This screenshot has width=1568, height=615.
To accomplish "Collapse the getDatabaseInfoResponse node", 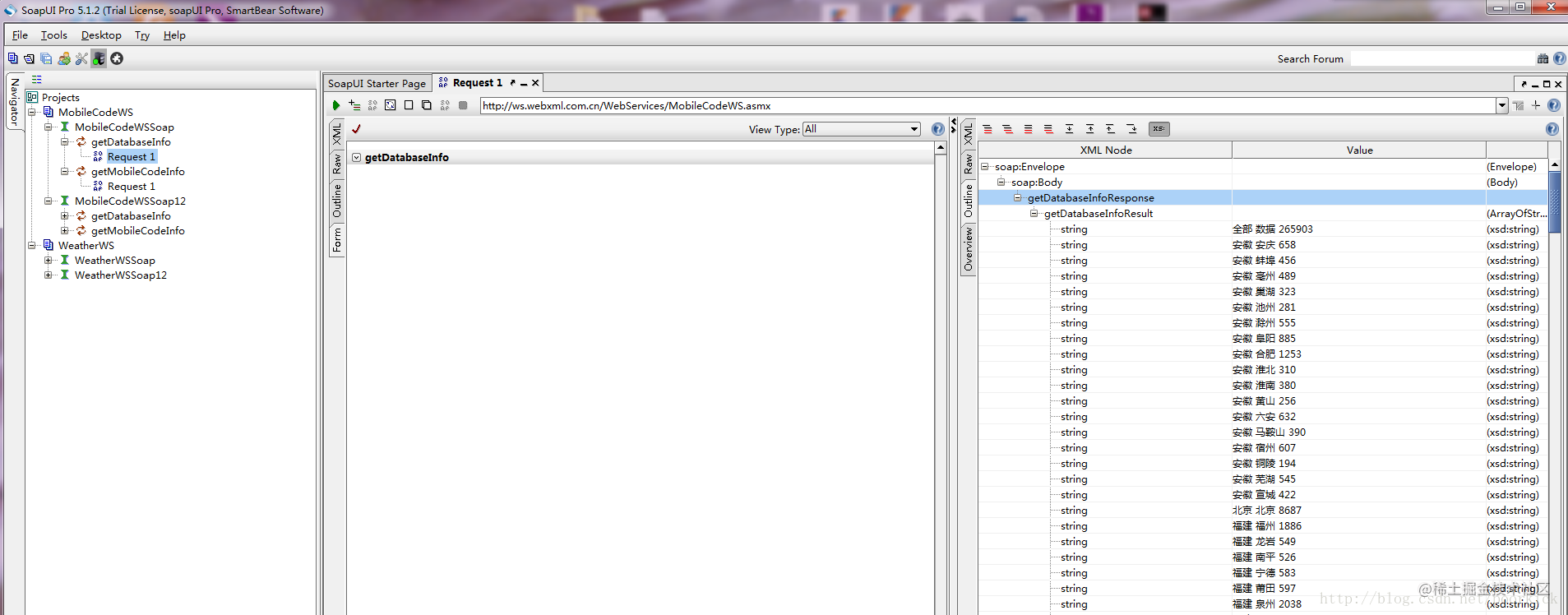I will (1018, 197).
